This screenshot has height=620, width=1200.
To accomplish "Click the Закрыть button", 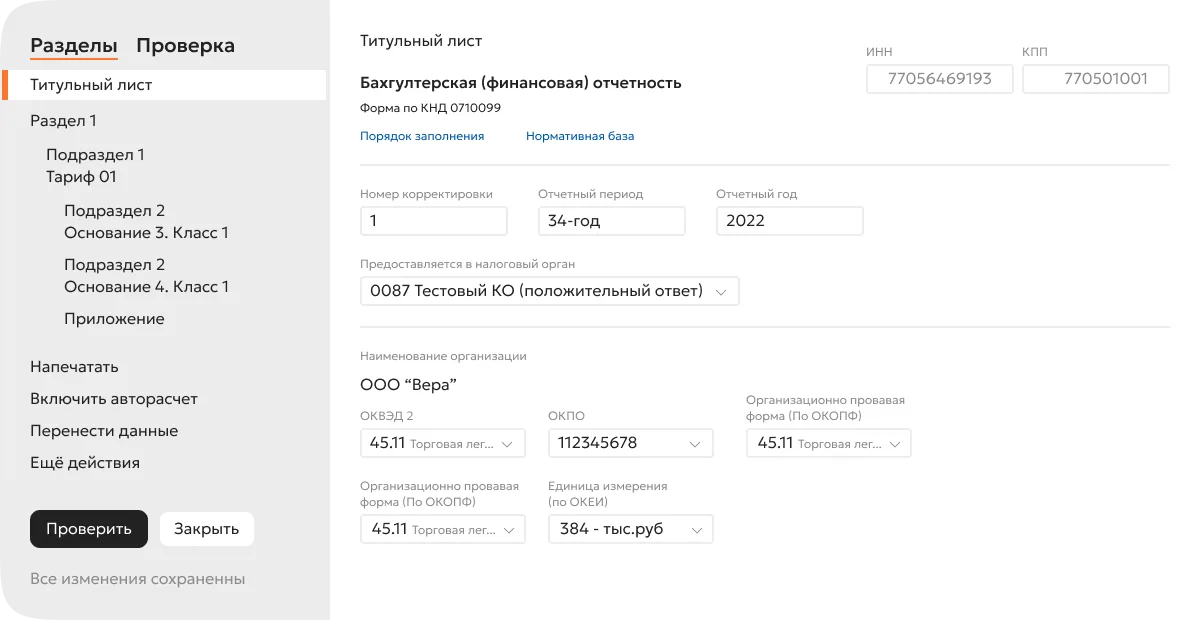I will point(207,529).
